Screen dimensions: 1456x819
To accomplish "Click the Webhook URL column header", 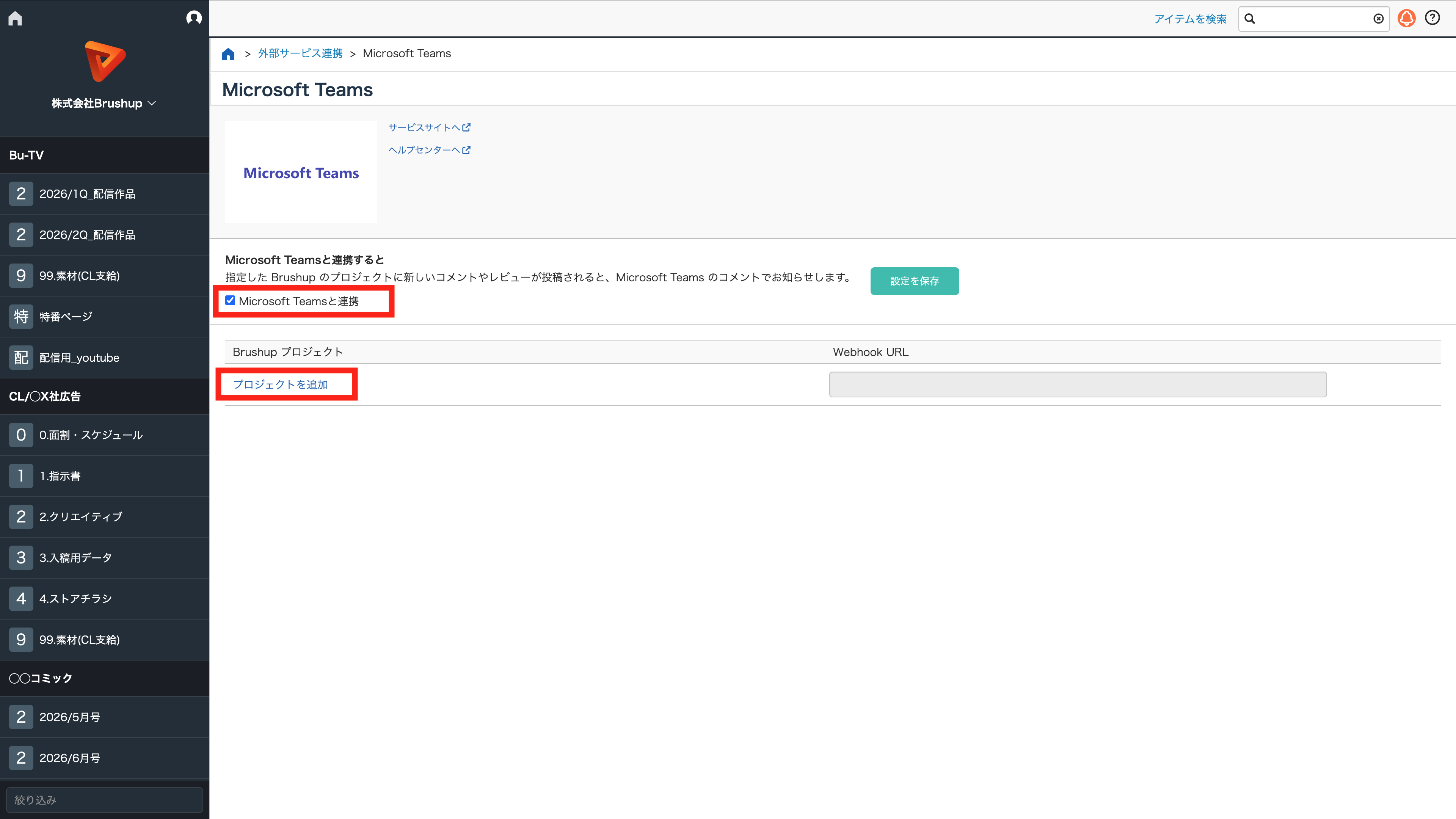I will [871, 352].
